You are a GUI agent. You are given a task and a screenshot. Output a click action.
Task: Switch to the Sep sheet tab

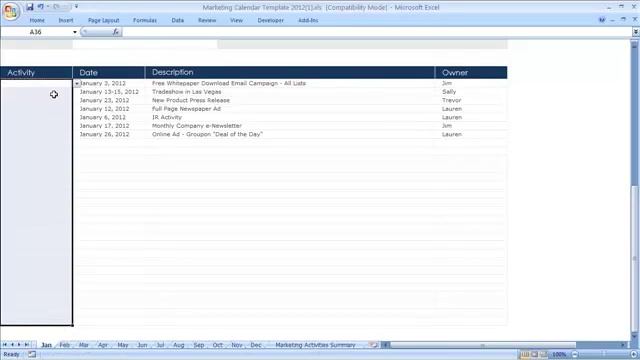pos(199,345)
